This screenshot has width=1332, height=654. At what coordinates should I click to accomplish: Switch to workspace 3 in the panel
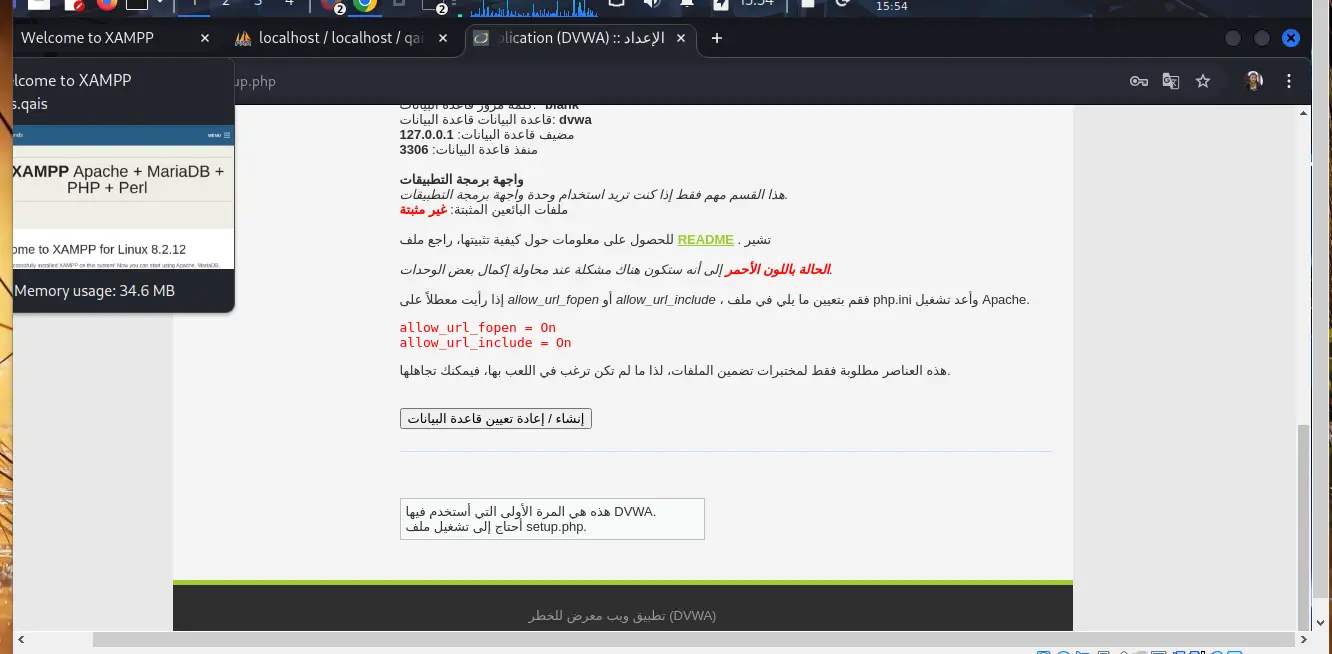(x=258, y=4)
